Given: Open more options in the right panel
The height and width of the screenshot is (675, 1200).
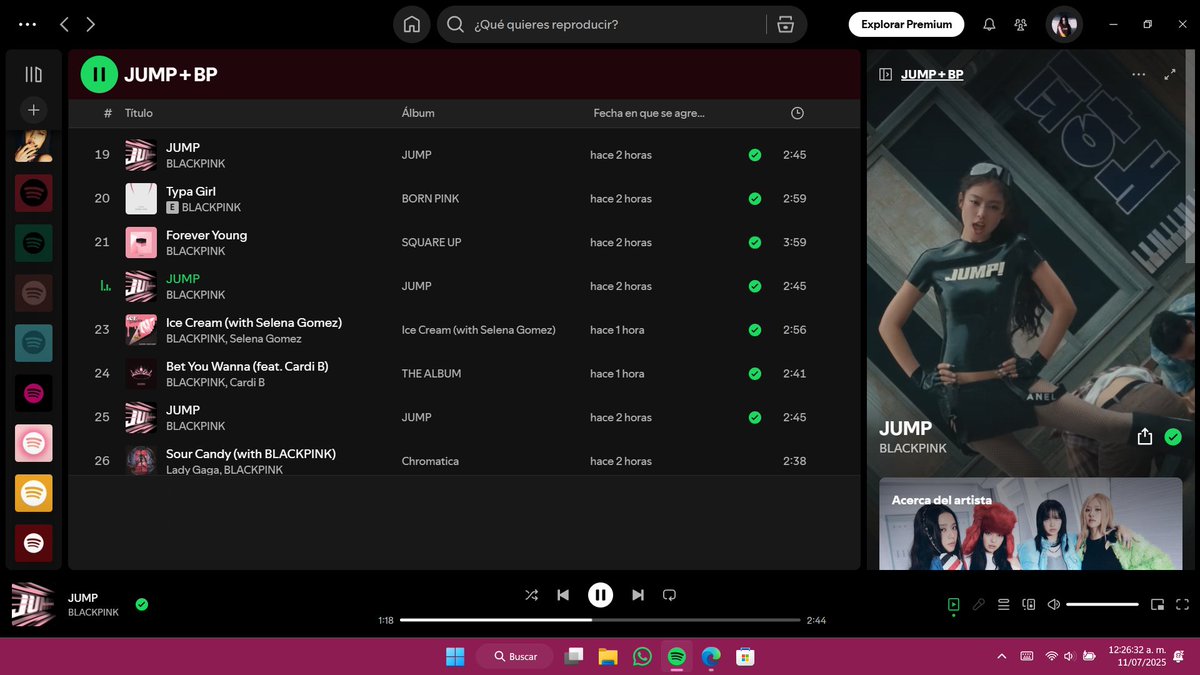Looking at the screenshot, I should [x=1139, y=74].
